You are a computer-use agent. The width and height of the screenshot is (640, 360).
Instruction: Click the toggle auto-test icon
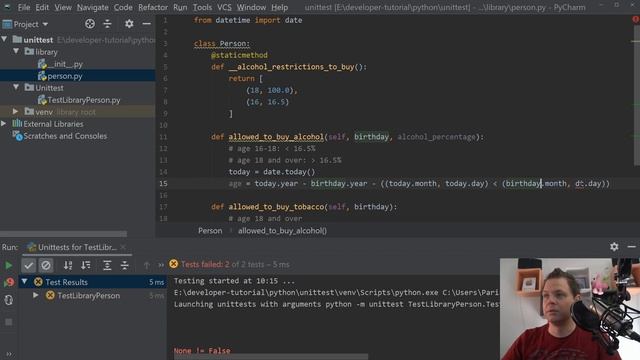coord(9,300)
